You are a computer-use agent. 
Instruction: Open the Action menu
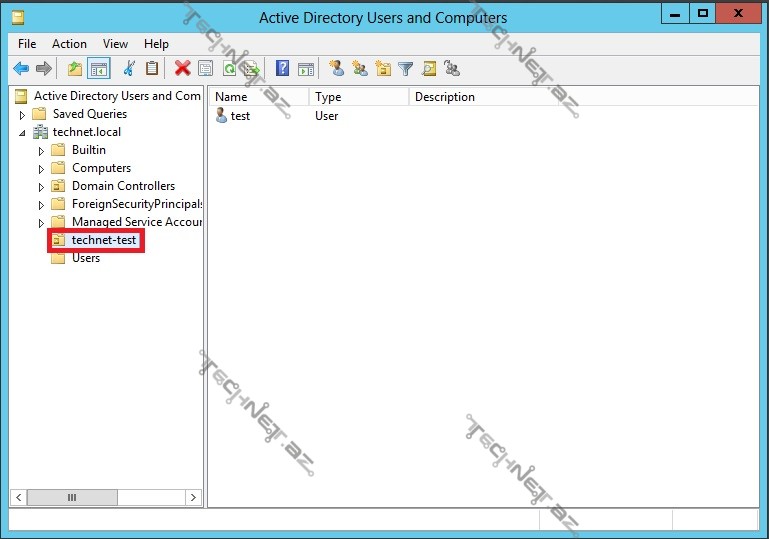[69, 44]
